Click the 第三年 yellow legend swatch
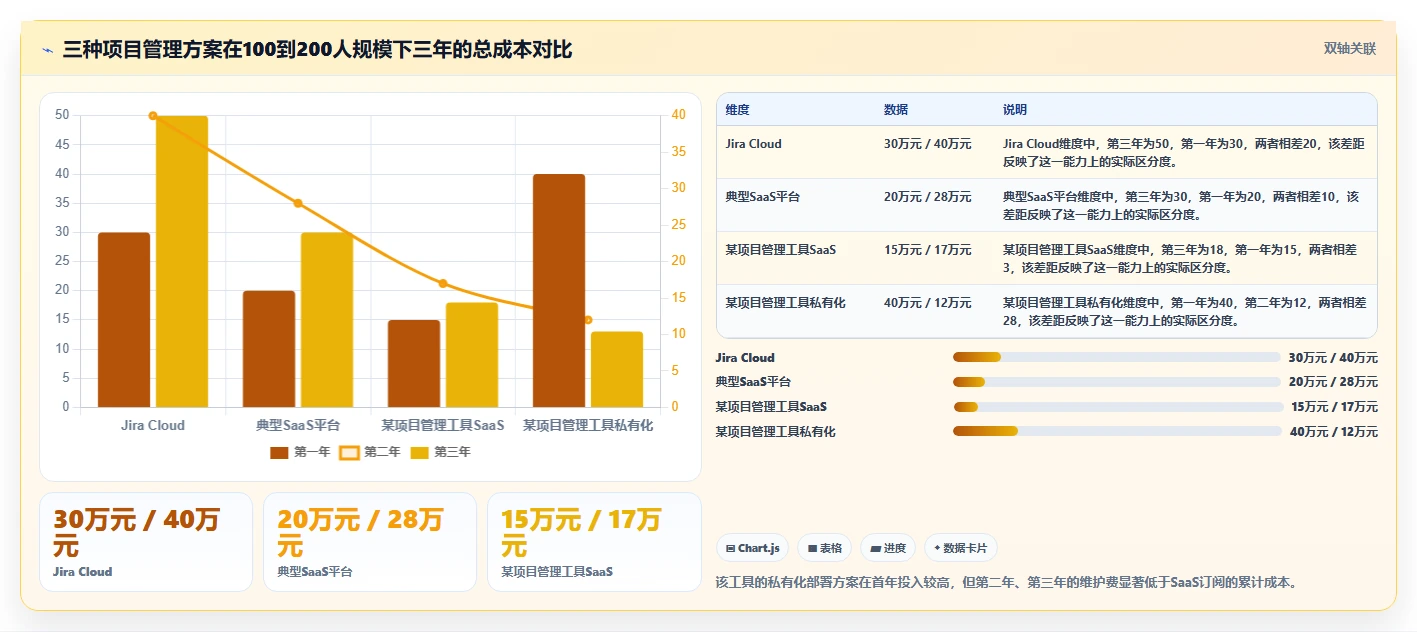1417x632 pixels. tap(419, 453)
